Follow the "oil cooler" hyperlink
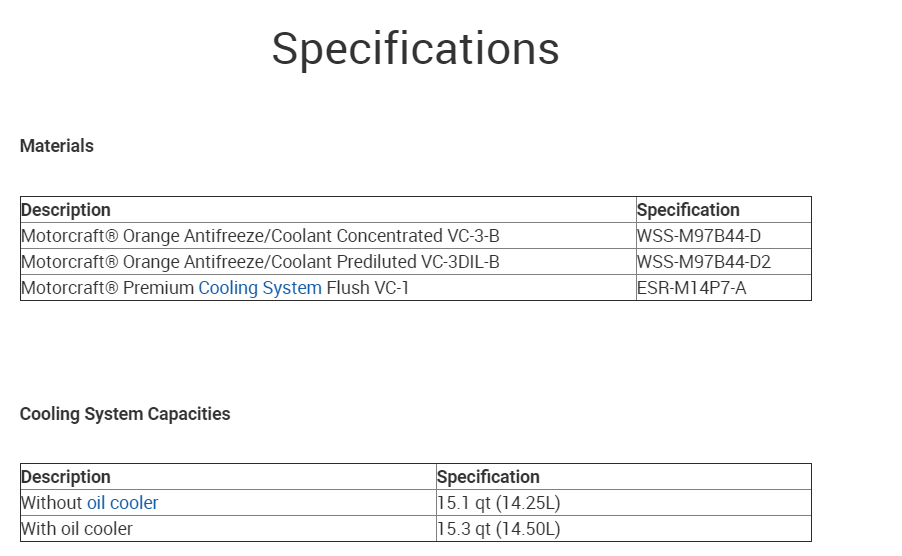This screenshot has width=902, height=556. 122,503
